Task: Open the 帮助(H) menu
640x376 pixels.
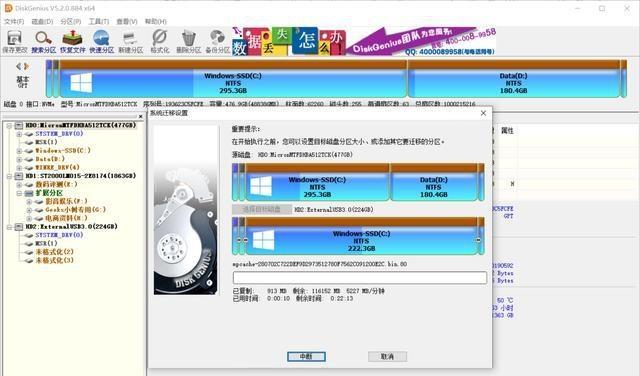Action: [x=156, y=21]
